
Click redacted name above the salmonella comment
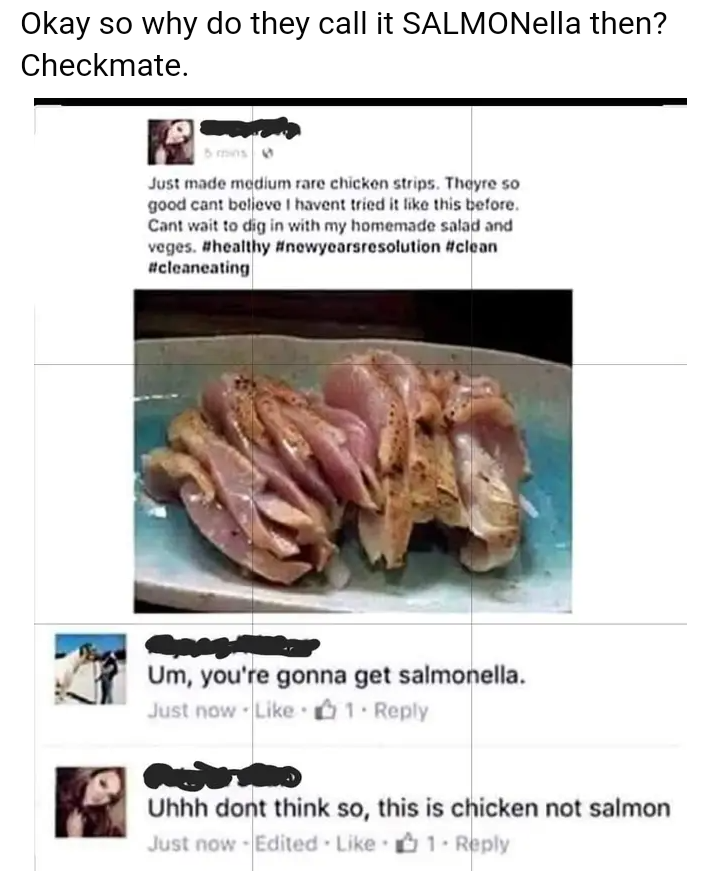(232, 644)
